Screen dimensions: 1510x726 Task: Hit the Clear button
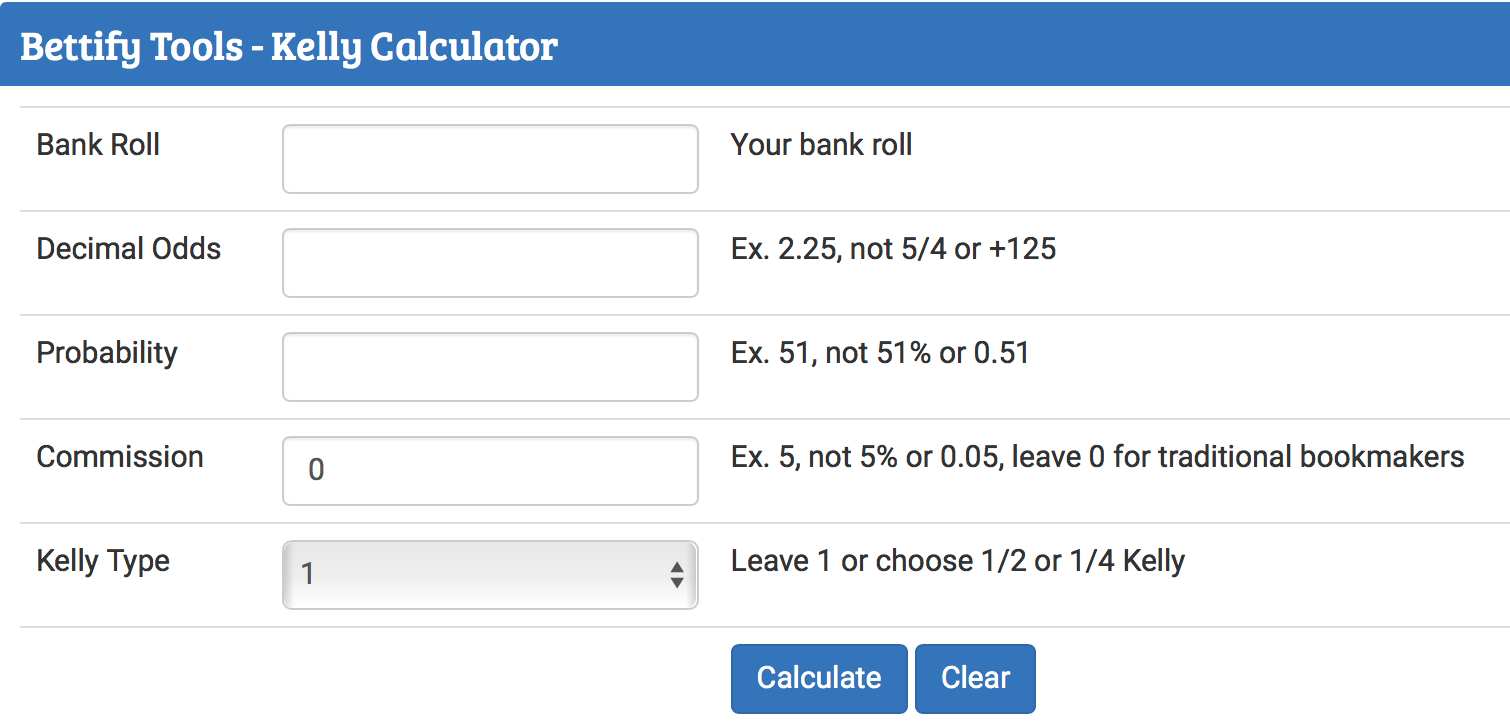pos(975,678)
